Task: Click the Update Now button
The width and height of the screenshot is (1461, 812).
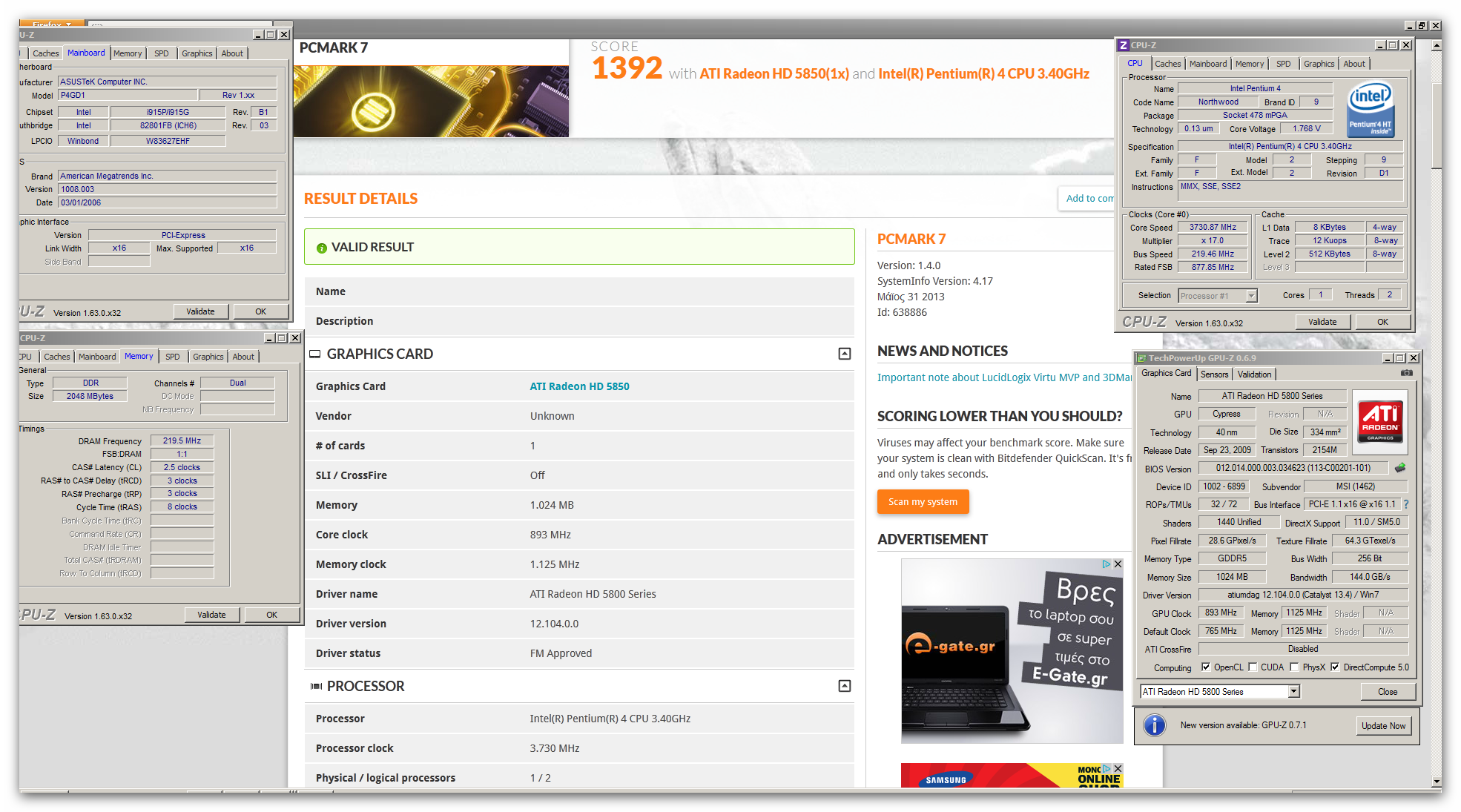Action: (1383, 726)
